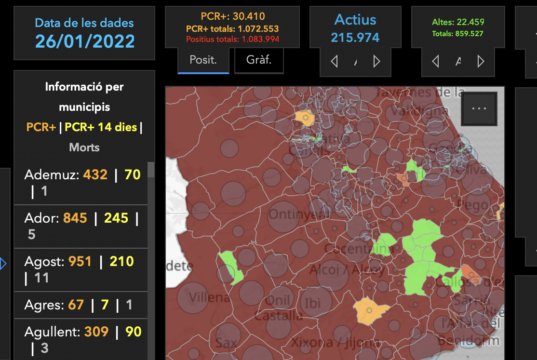This screenshot has height=360, width=537.
Task: Select the Agost municipality entry
Action: click(x=81, y=270)
